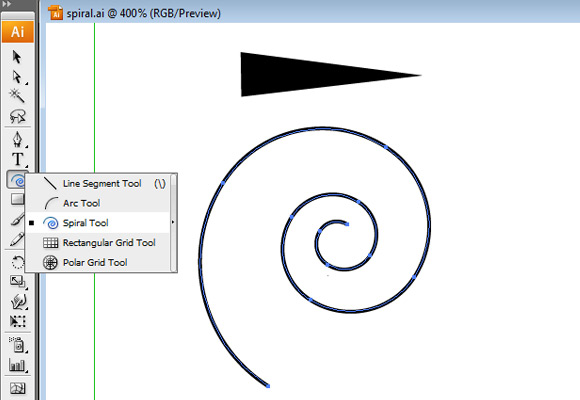Select the Pencil tool

[17, 239]
